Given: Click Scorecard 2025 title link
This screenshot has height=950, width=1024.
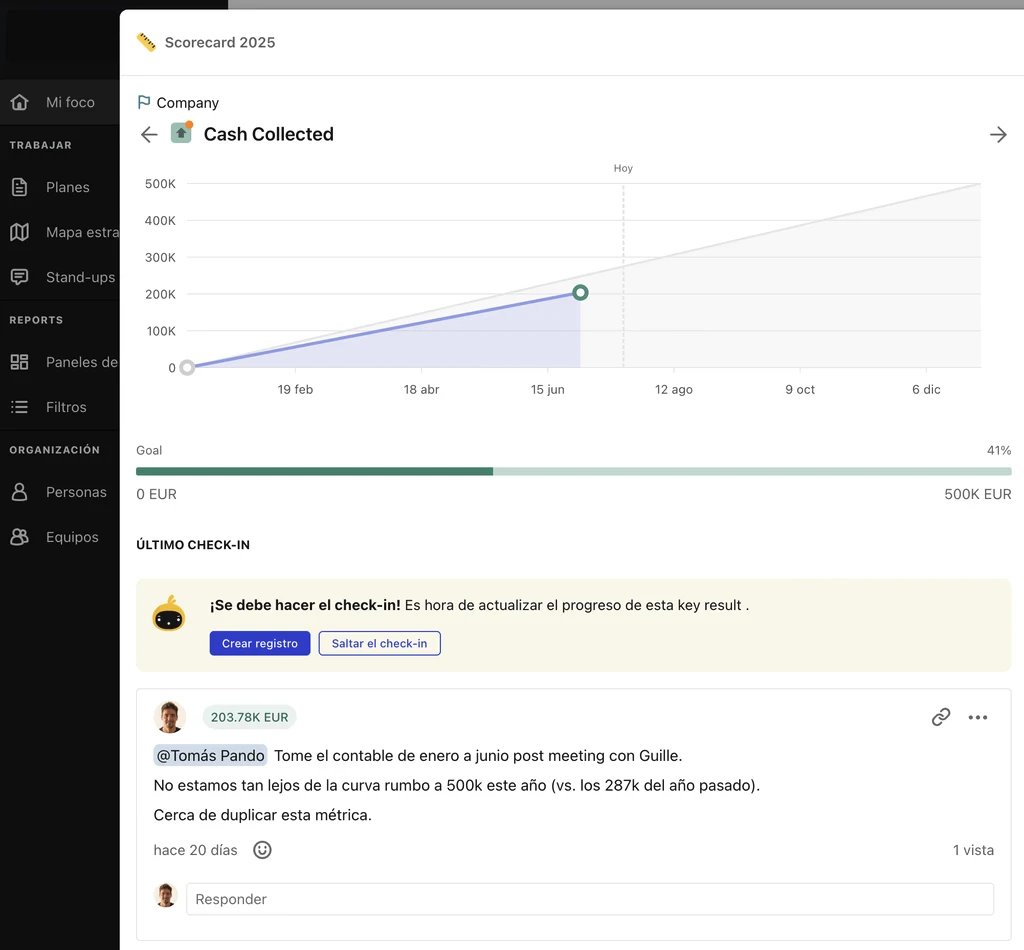Looking at the screenshot, I should click(220, 42).
